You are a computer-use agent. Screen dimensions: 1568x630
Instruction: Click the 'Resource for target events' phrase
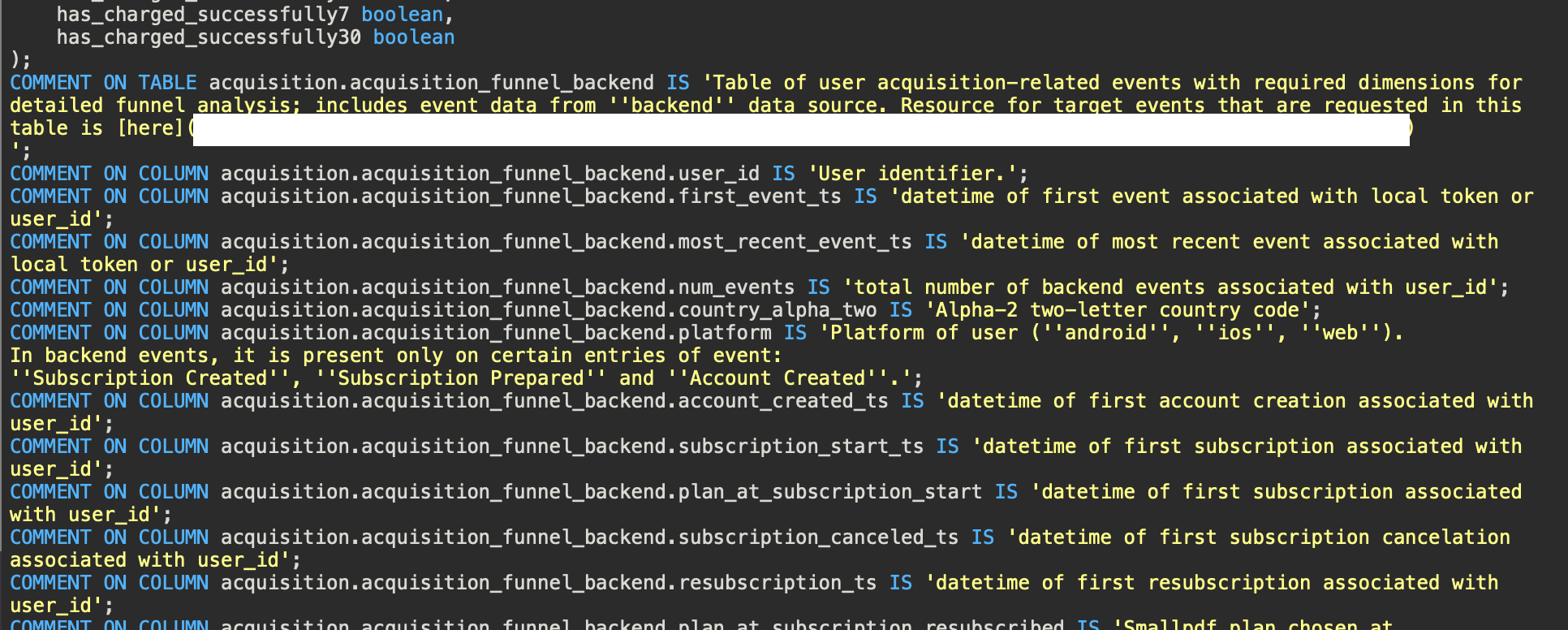[1053, 106]
